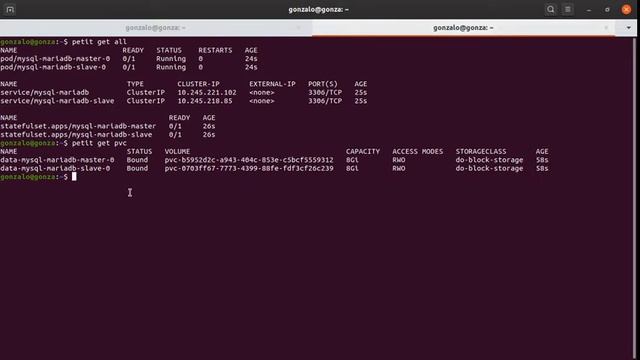
Task: Select the active second gonzalo@gonza tab
Action: (463, 28)
